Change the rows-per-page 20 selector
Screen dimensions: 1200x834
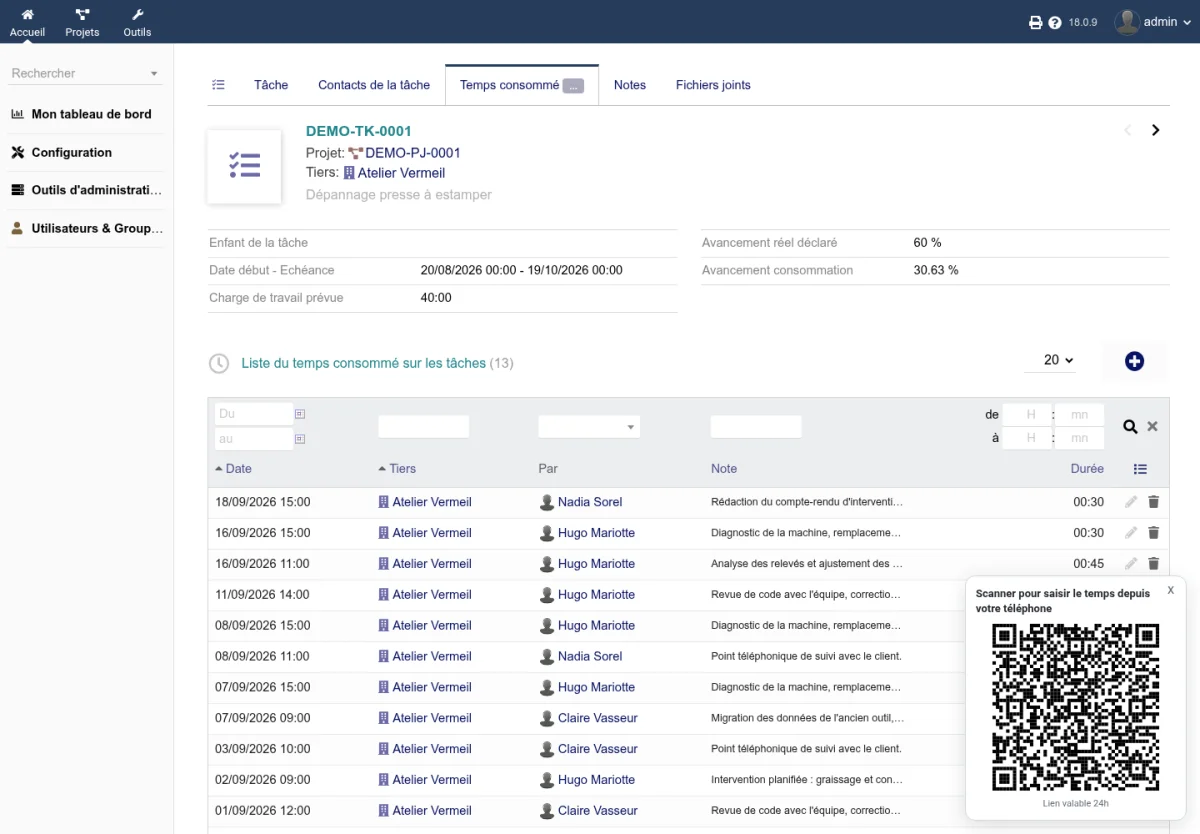1051,360
